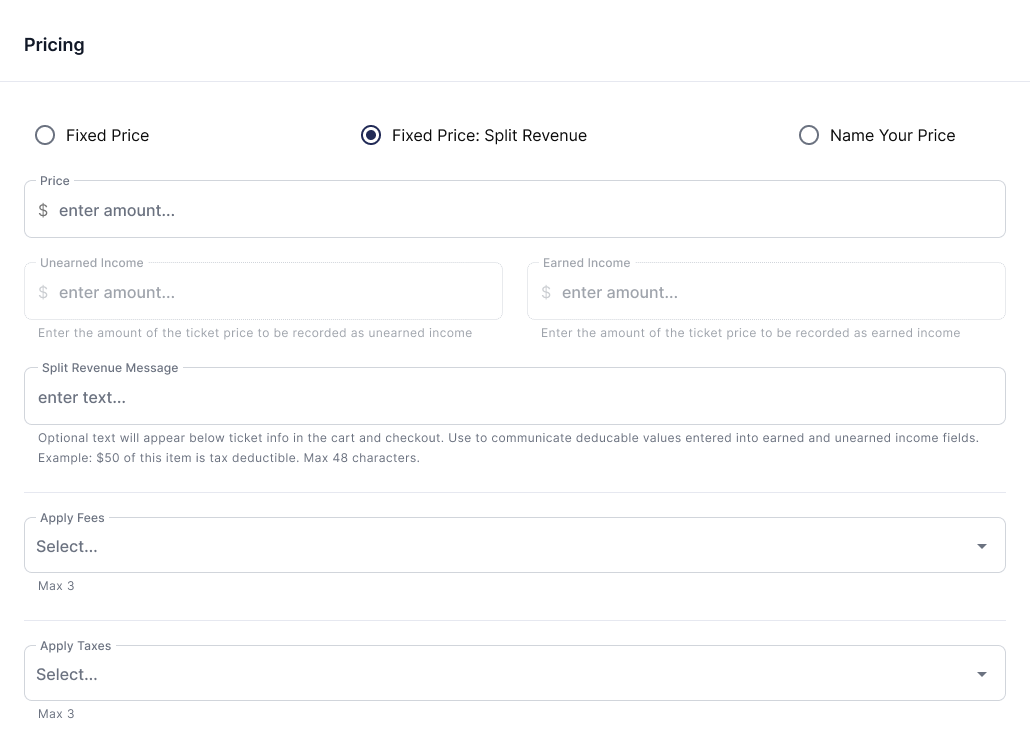Viewport: 1030px width, 756px height.
Task: Click the 'Split Revenue Message' field label
Action: pyautogui.click(x=110, y=368)
